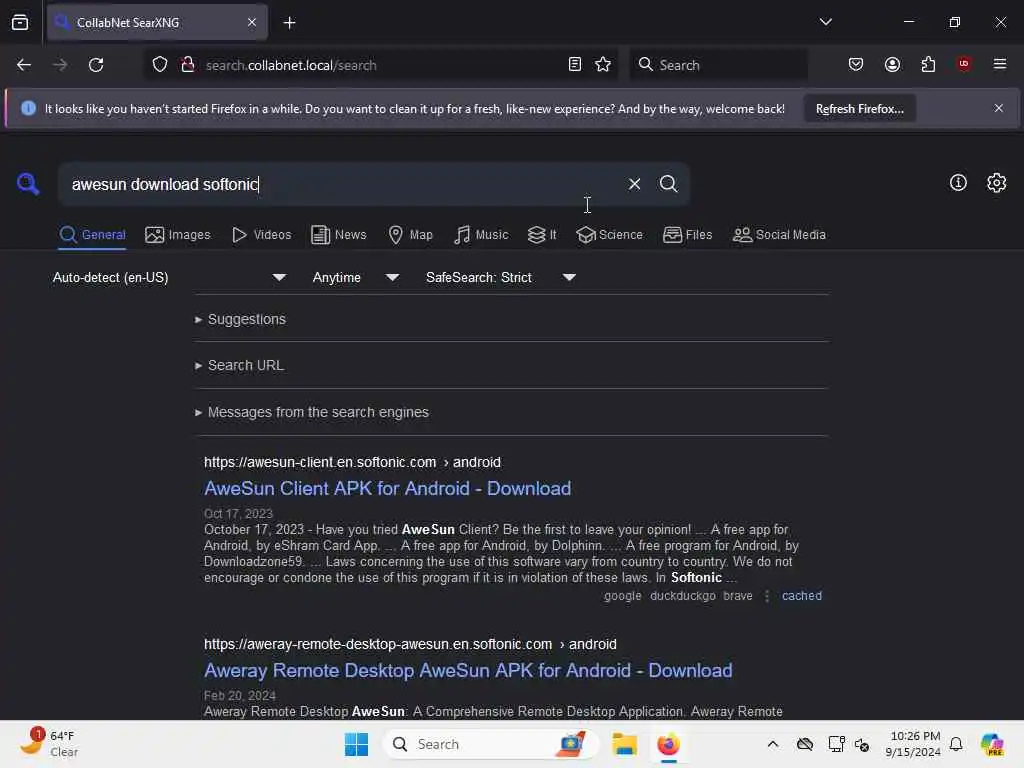
Task: Open weather widget 64°F Clear
Action: click(50, 744)
